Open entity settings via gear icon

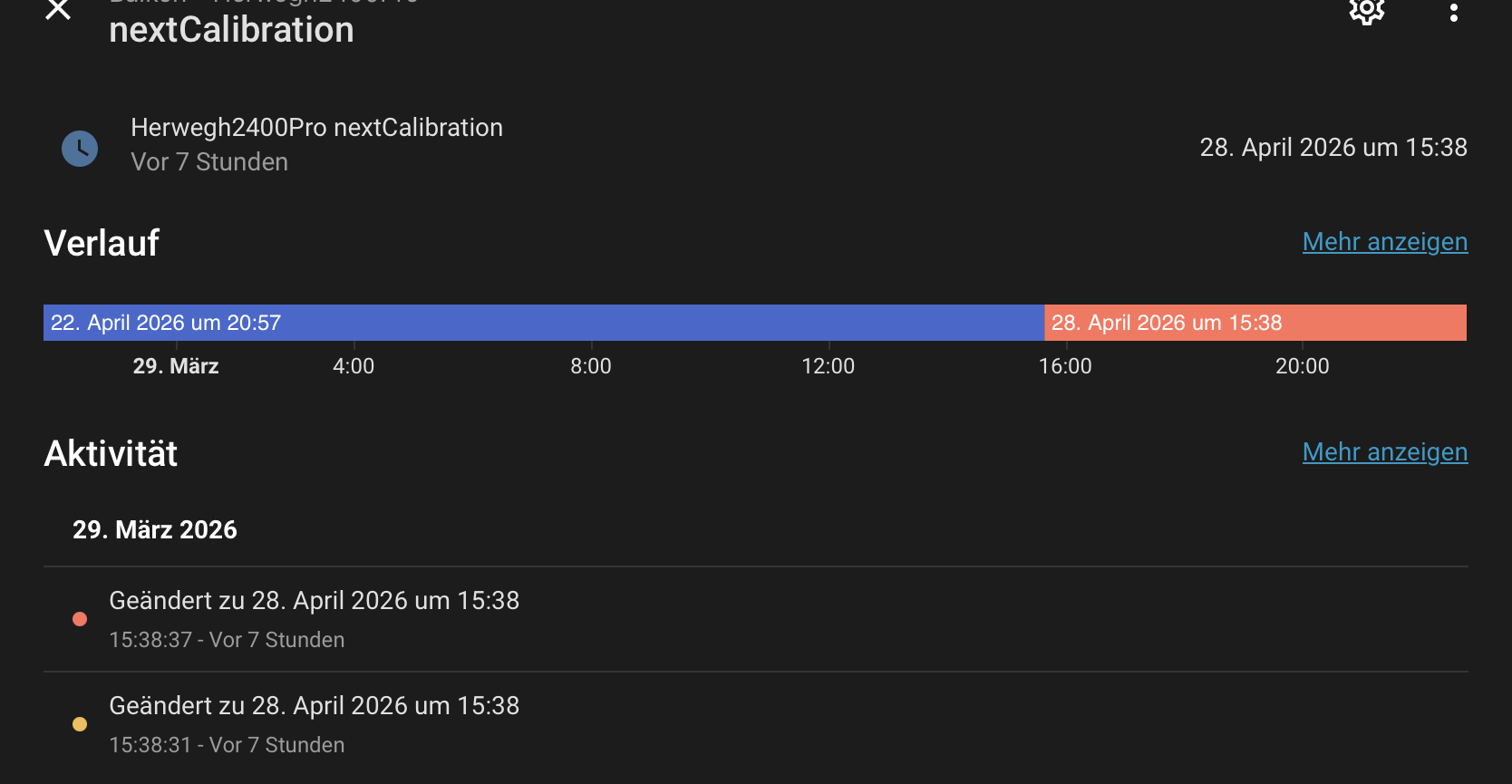click(x=1367, y=11)
